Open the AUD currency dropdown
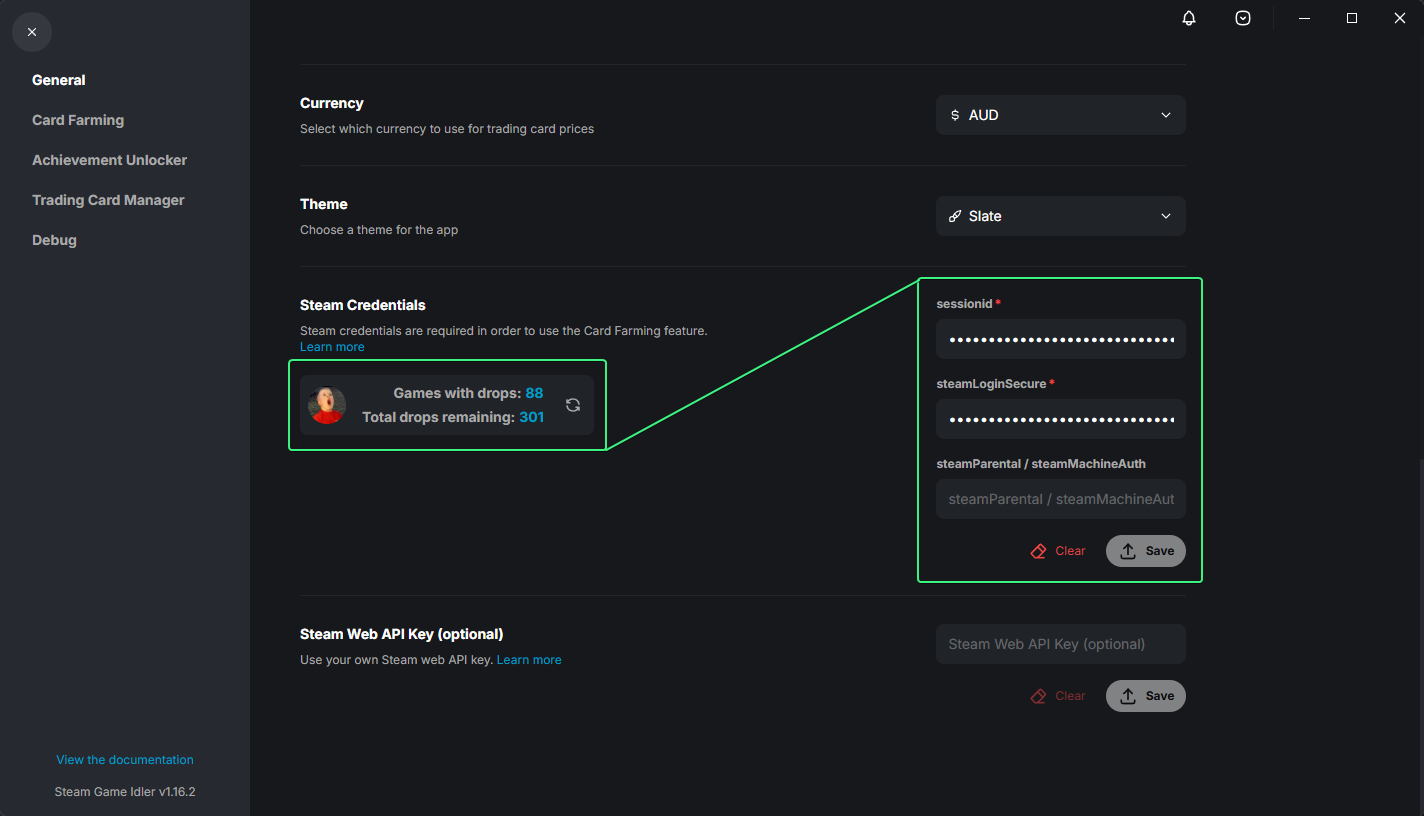The width and height of the screenshot is (1424, 816). [x=1060, y=115]
